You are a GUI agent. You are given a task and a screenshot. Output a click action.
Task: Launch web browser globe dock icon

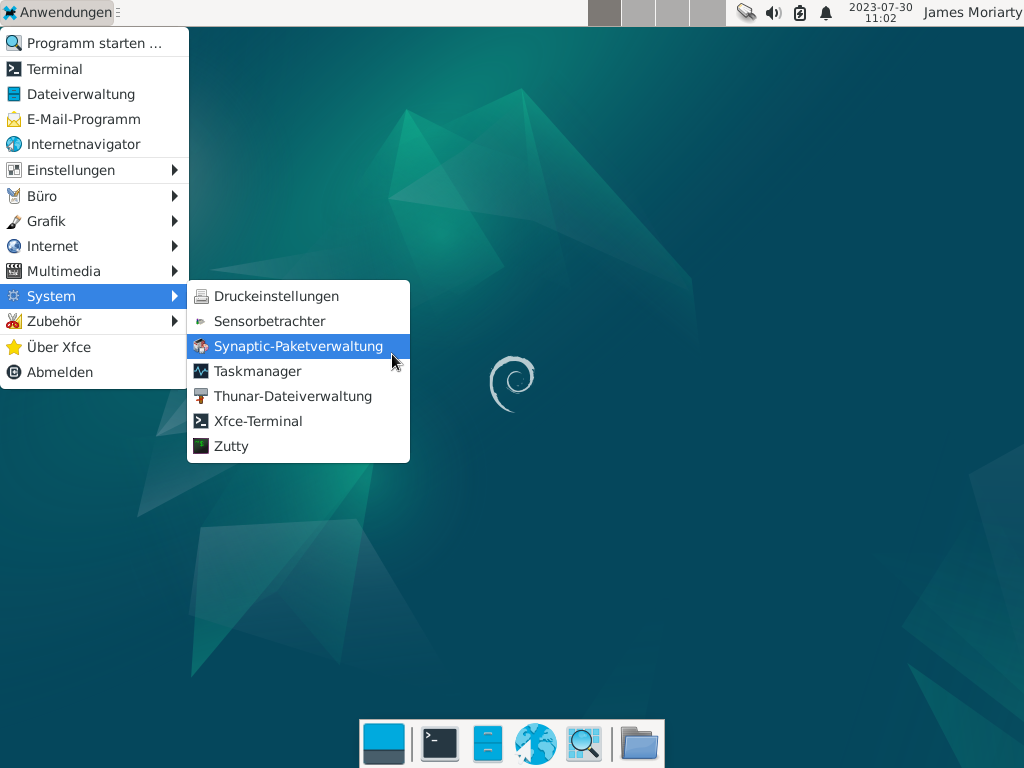(536, 744)
